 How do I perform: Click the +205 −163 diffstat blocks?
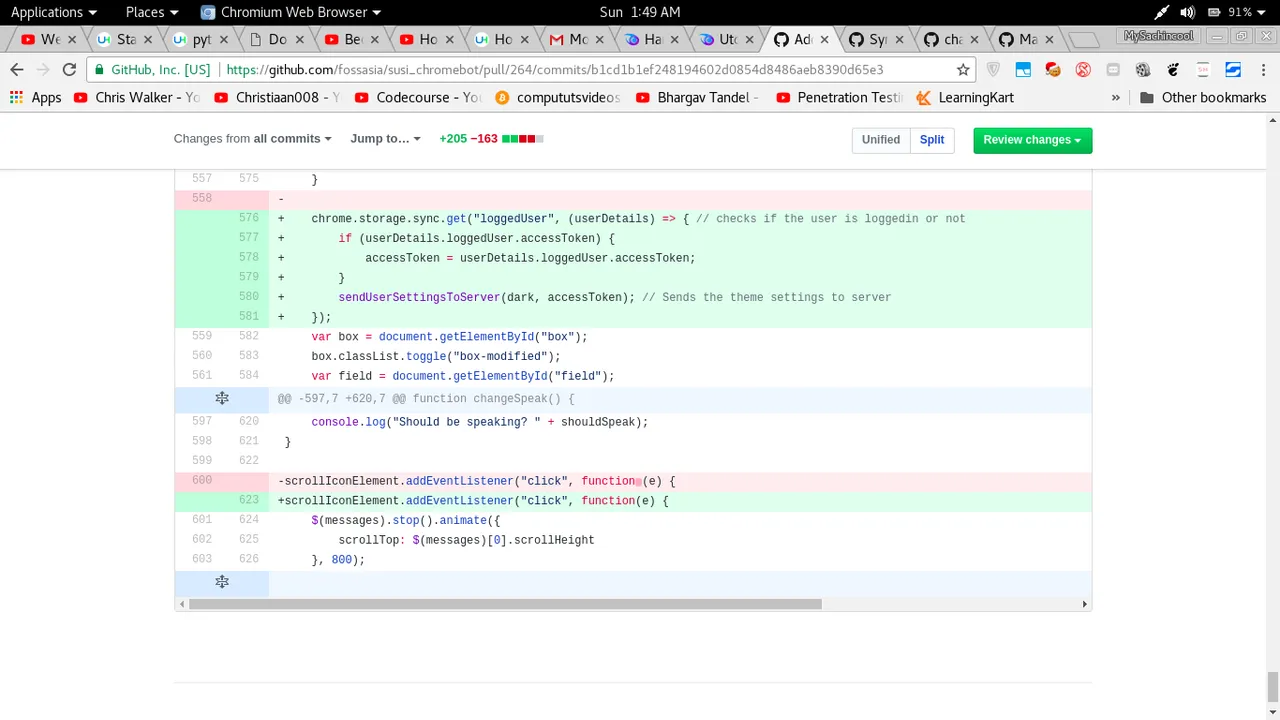point(522,138)
